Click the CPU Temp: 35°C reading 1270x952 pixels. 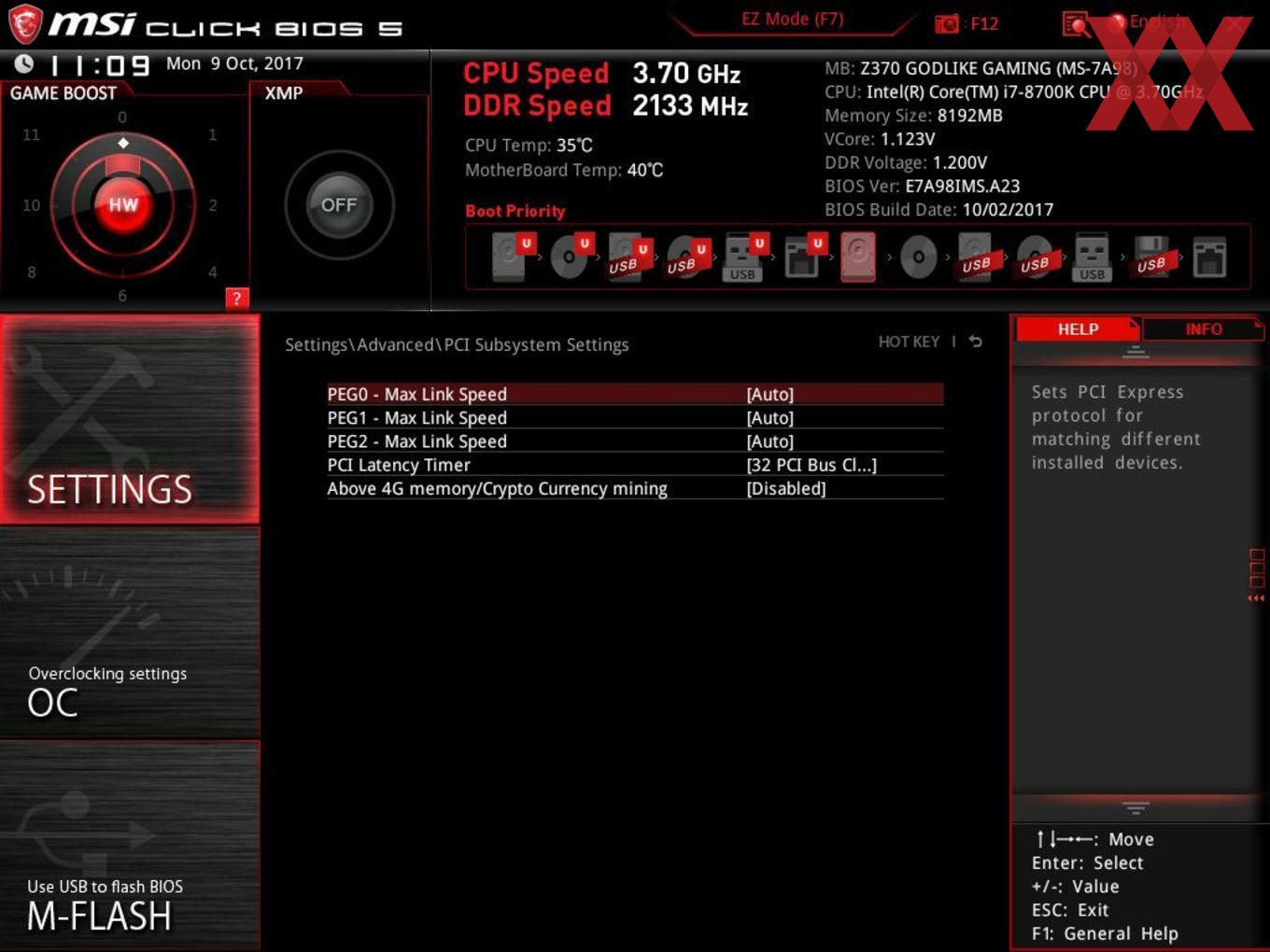[x=529, y=145]
